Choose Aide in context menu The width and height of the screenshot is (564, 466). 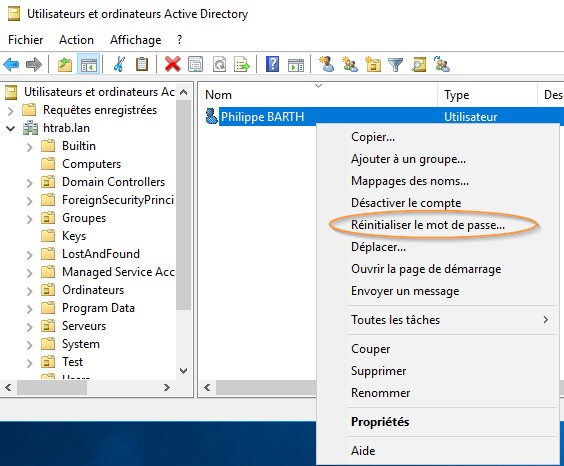[437, 451]
